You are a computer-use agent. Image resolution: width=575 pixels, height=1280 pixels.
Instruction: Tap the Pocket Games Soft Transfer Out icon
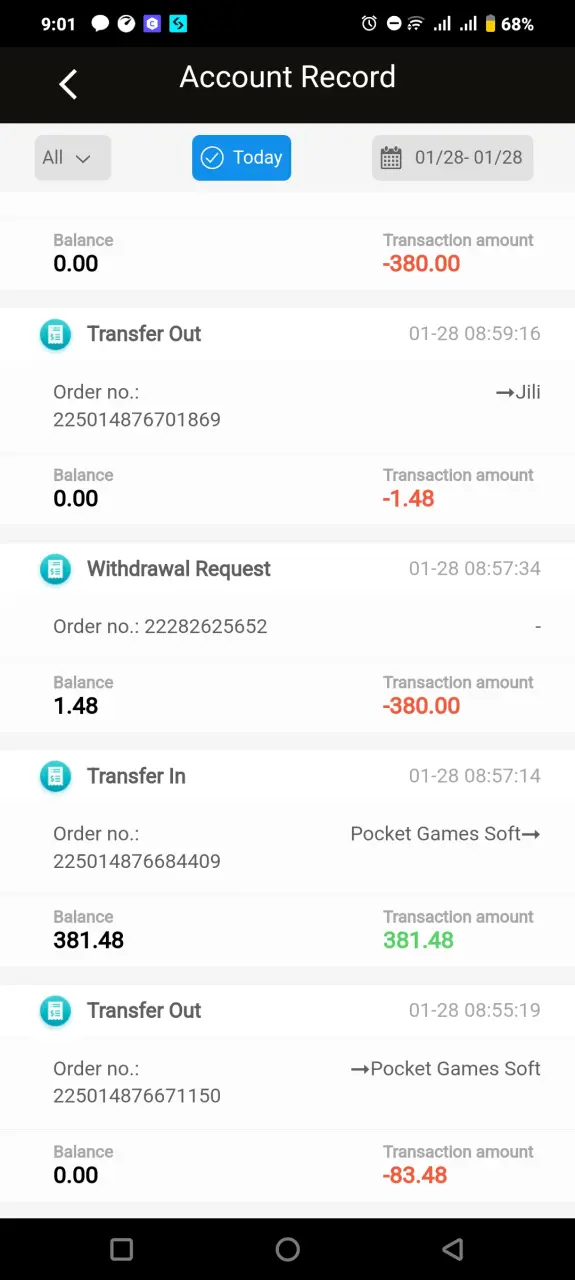click(x=55, y=1011)
